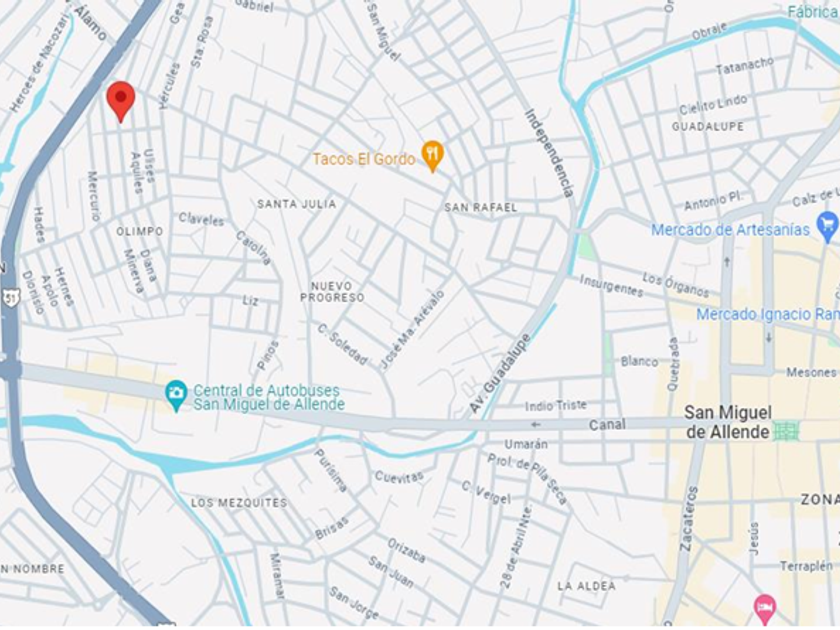Image resolution: width=840 pixels, height=630 pixels.
Task: Select the Olimpo neighborhood label
Action: coord(140,231)
